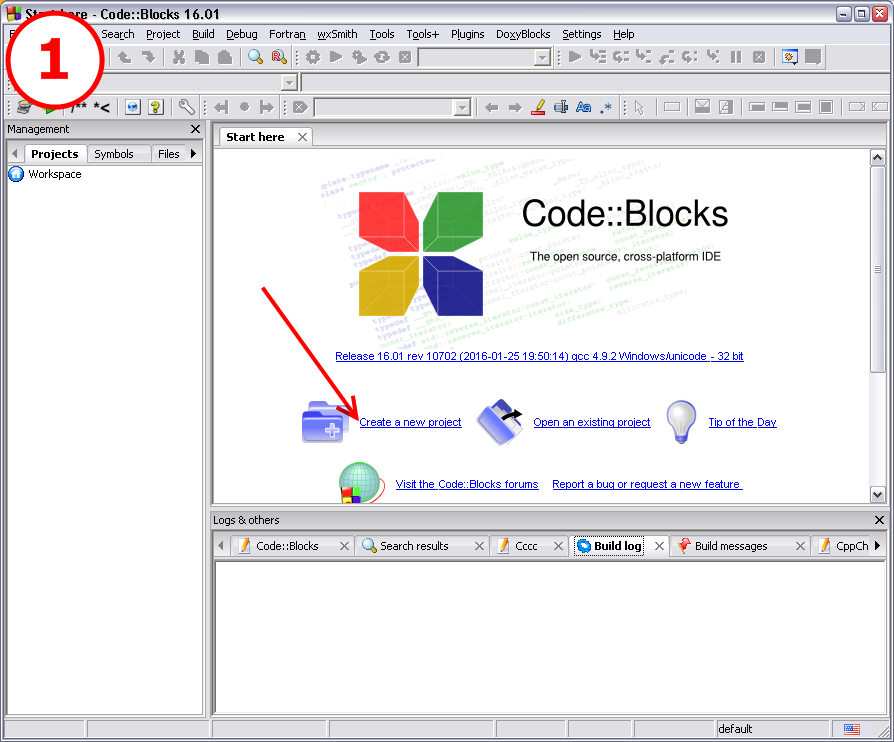Click inside the incremental search text field

coord(385,107)
